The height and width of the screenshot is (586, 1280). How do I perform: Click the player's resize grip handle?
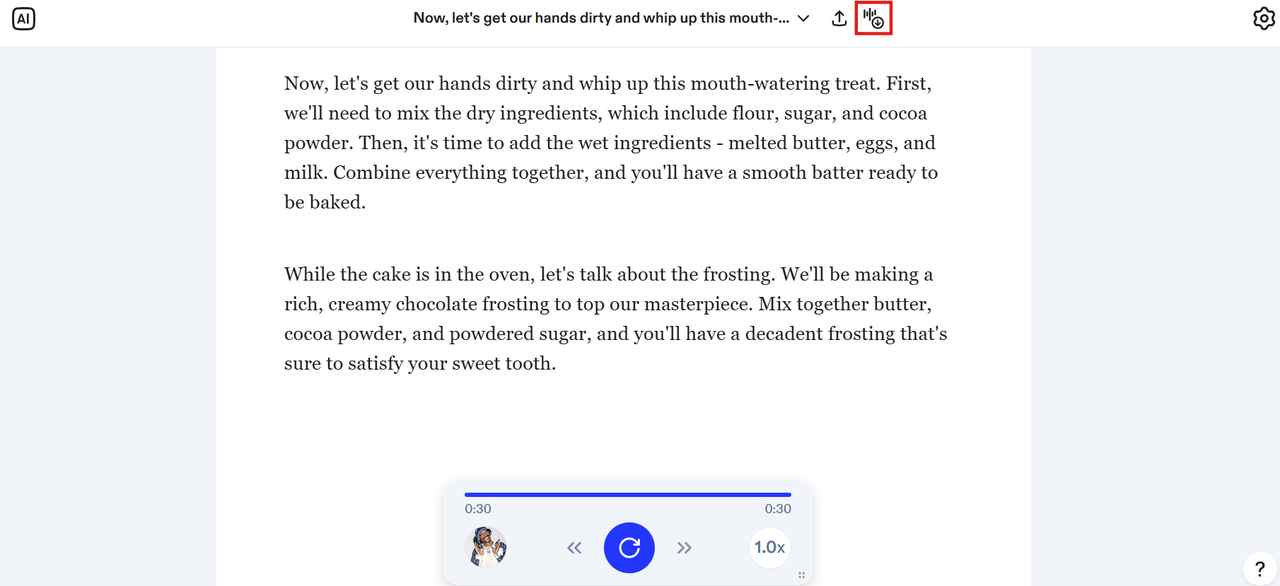pos(801,576)
